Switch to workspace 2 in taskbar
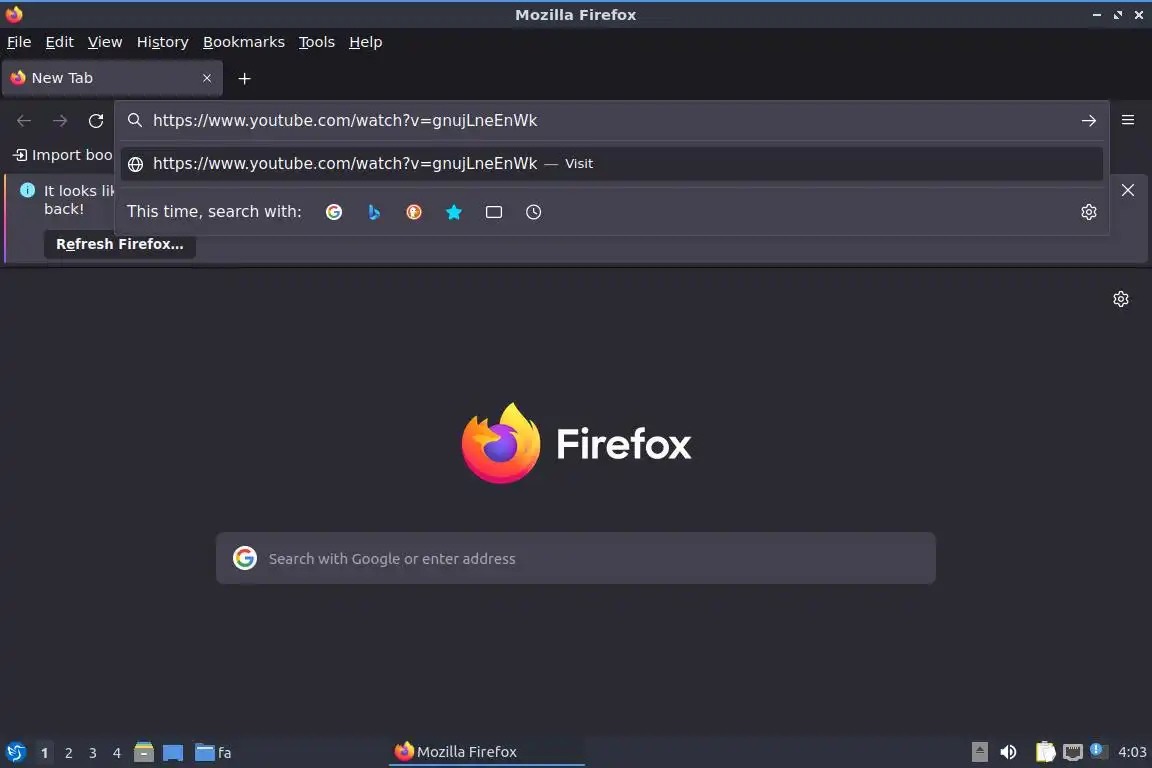 pyautogui.click(x=68, y=753)
